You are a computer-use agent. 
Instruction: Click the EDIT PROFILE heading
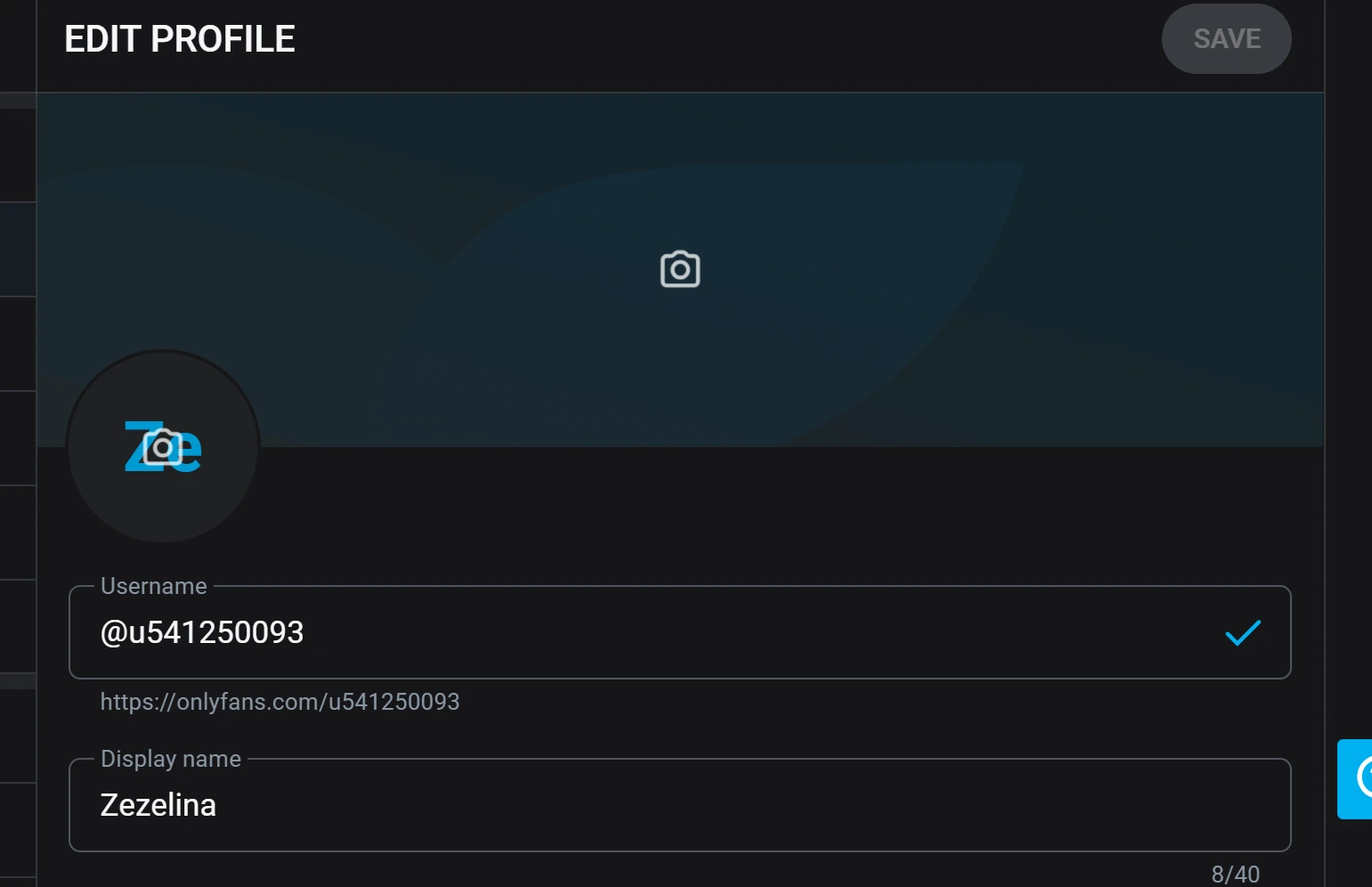click(x=180, y=39)
